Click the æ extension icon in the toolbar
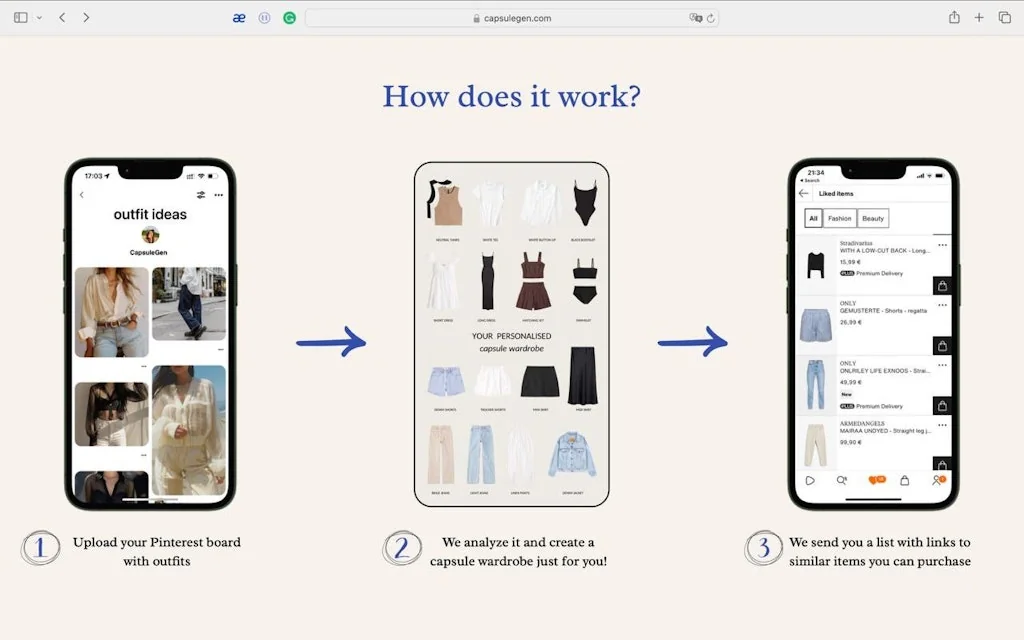 click(239, 17)
